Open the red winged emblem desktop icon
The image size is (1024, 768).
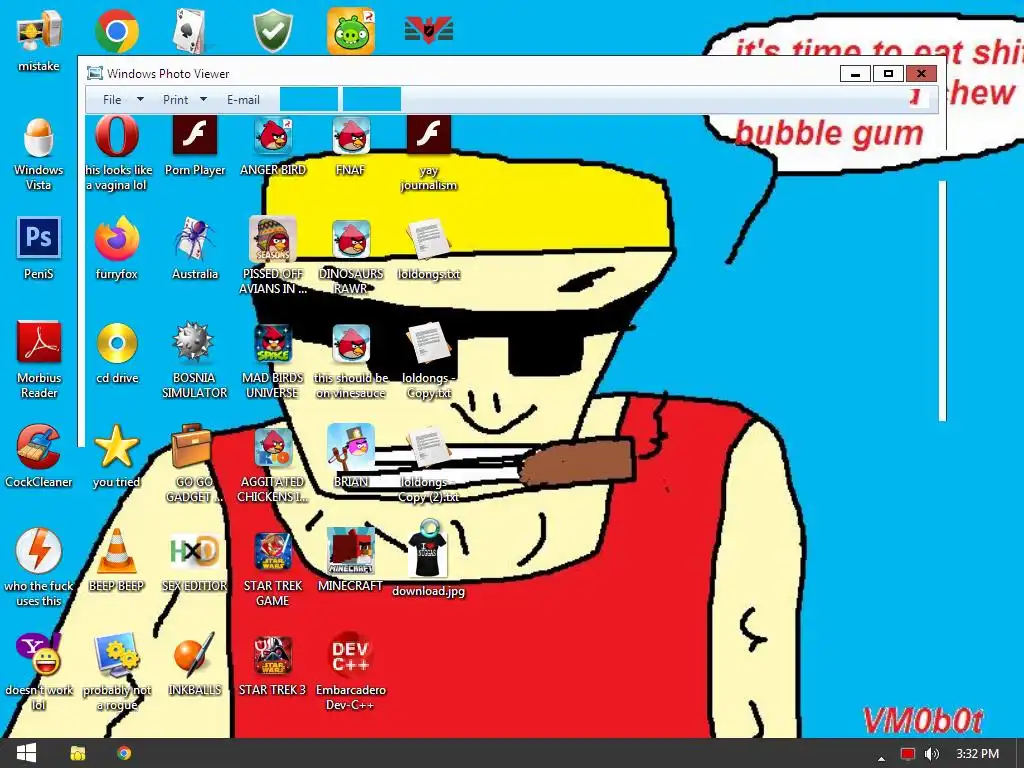point(429,31)
